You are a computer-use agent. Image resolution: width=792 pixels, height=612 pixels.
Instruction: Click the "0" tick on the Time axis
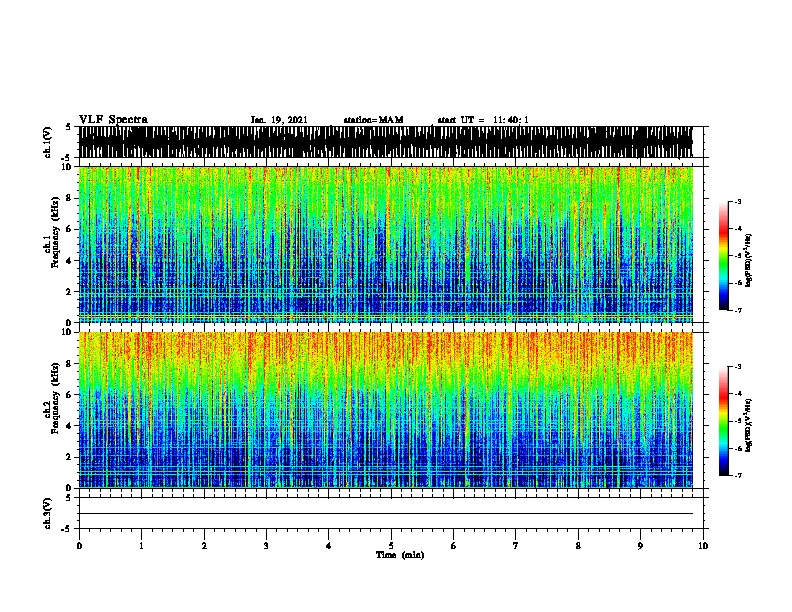pyautogui.click(x=79, y=546)
